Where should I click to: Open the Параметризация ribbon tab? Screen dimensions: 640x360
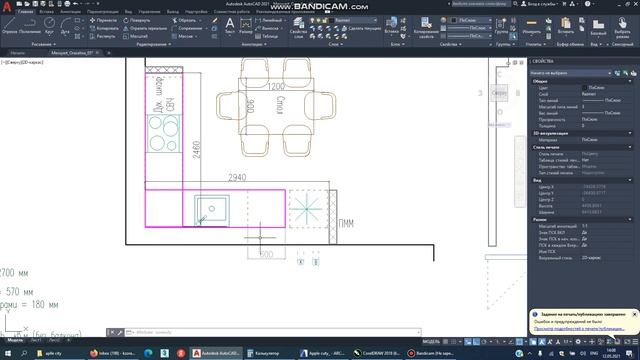(x=103, y=12)
